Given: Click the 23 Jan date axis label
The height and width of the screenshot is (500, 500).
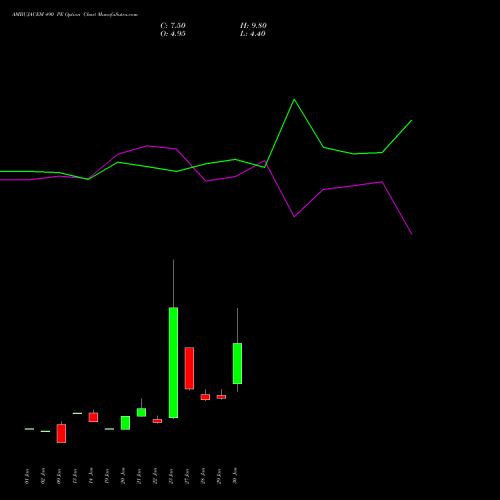Looking at the screenshot, I should click(171, 476).
